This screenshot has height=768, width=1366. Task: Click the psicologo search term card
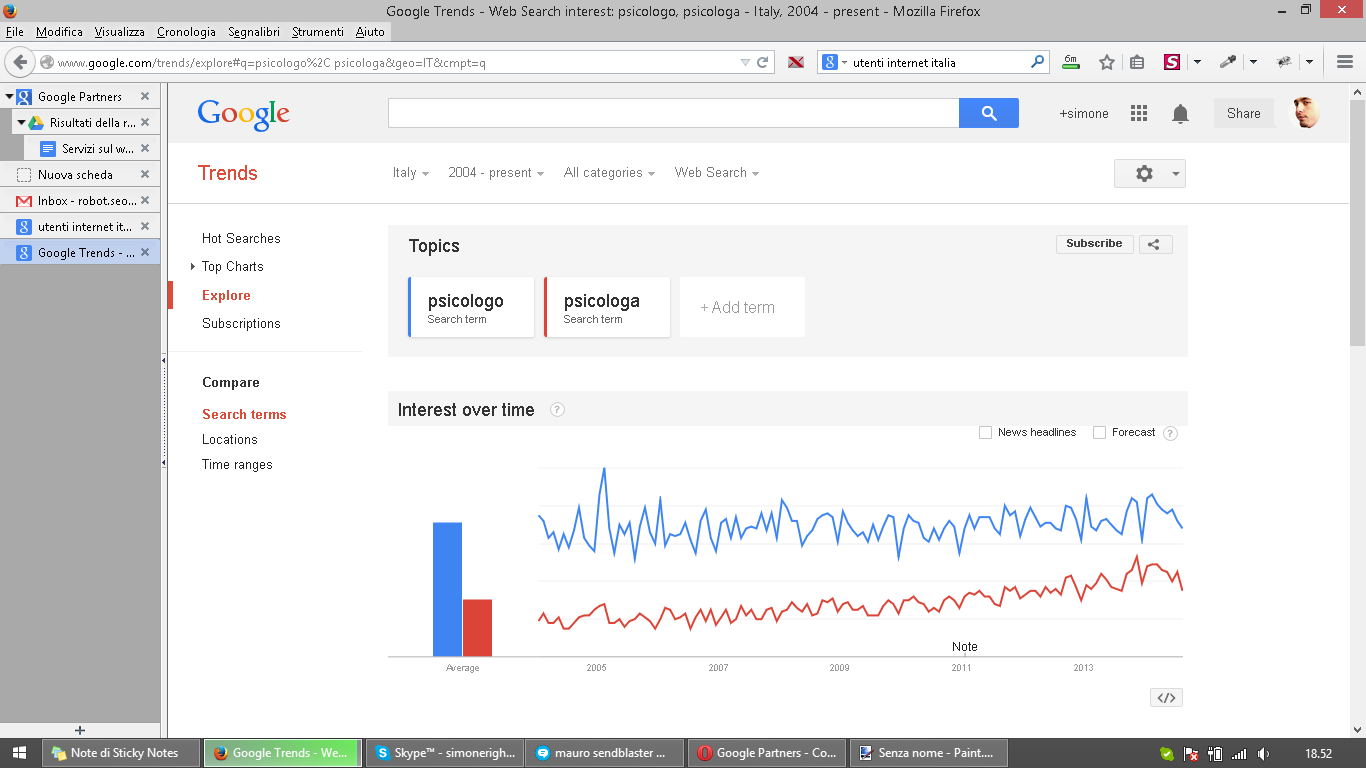coord(471,307)
